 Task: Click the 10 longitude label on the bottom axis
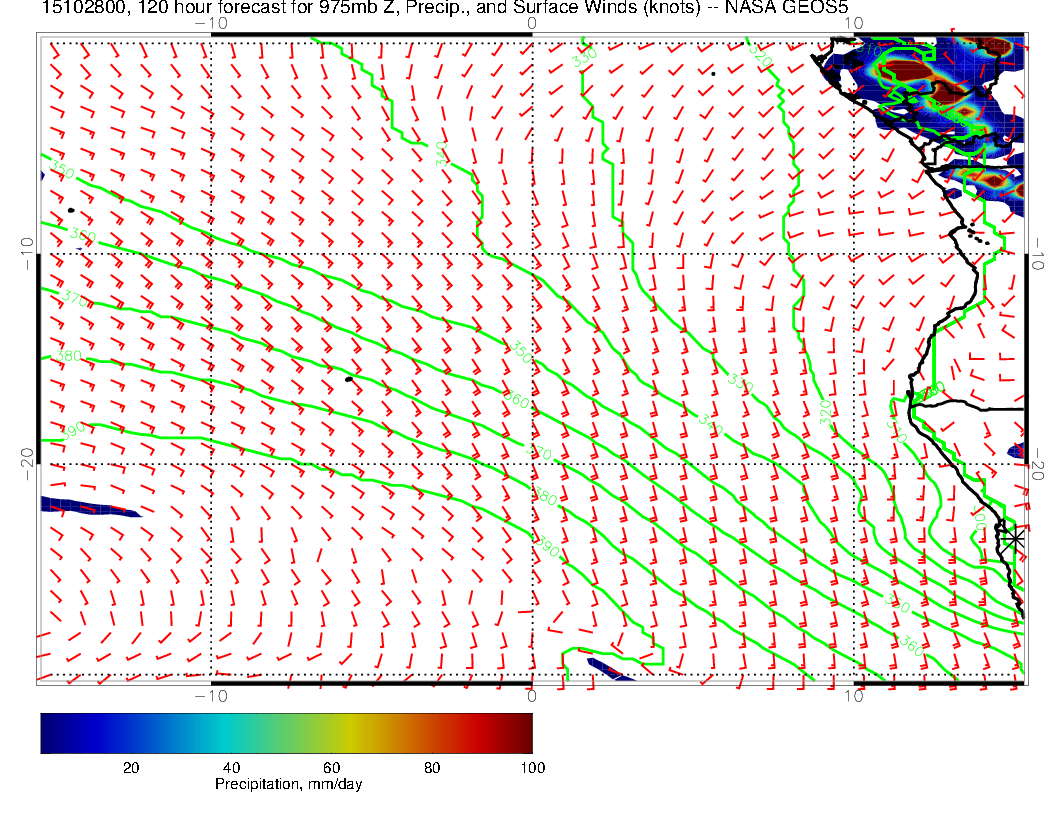pyautogui.click(x=853, y=695)
